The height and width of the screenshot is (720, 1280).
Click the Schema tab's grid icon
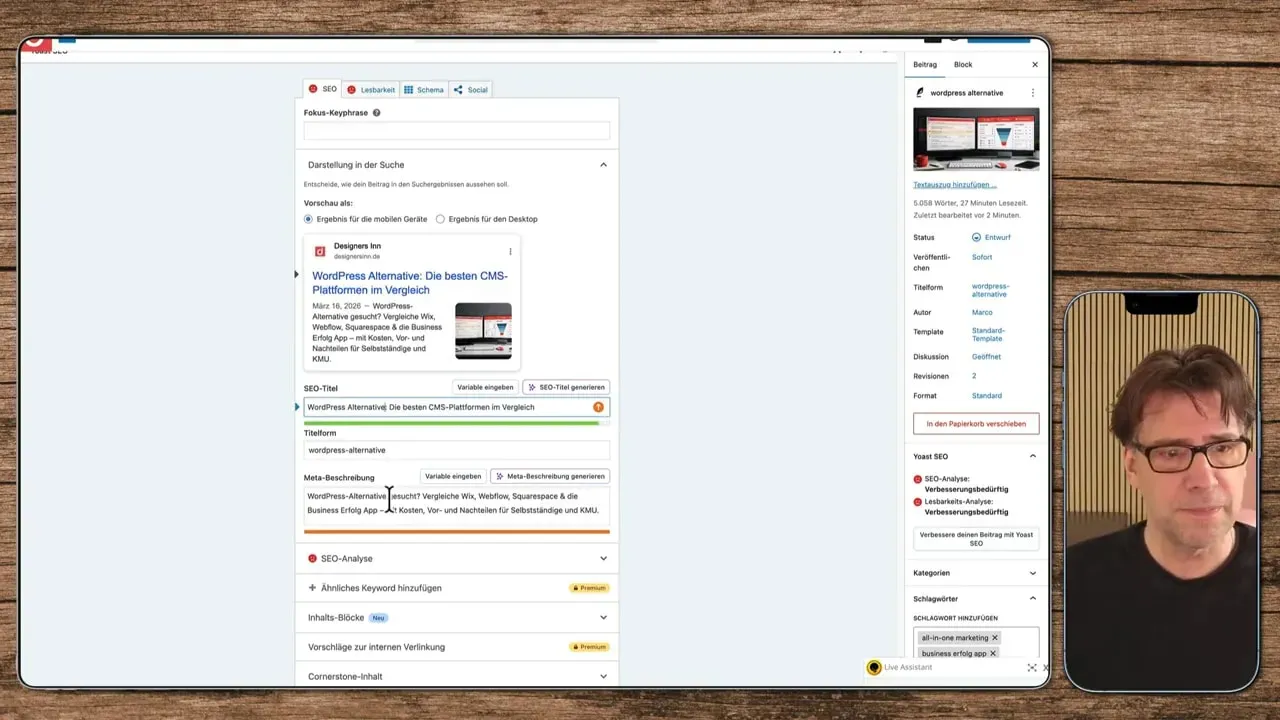point(408,89)
